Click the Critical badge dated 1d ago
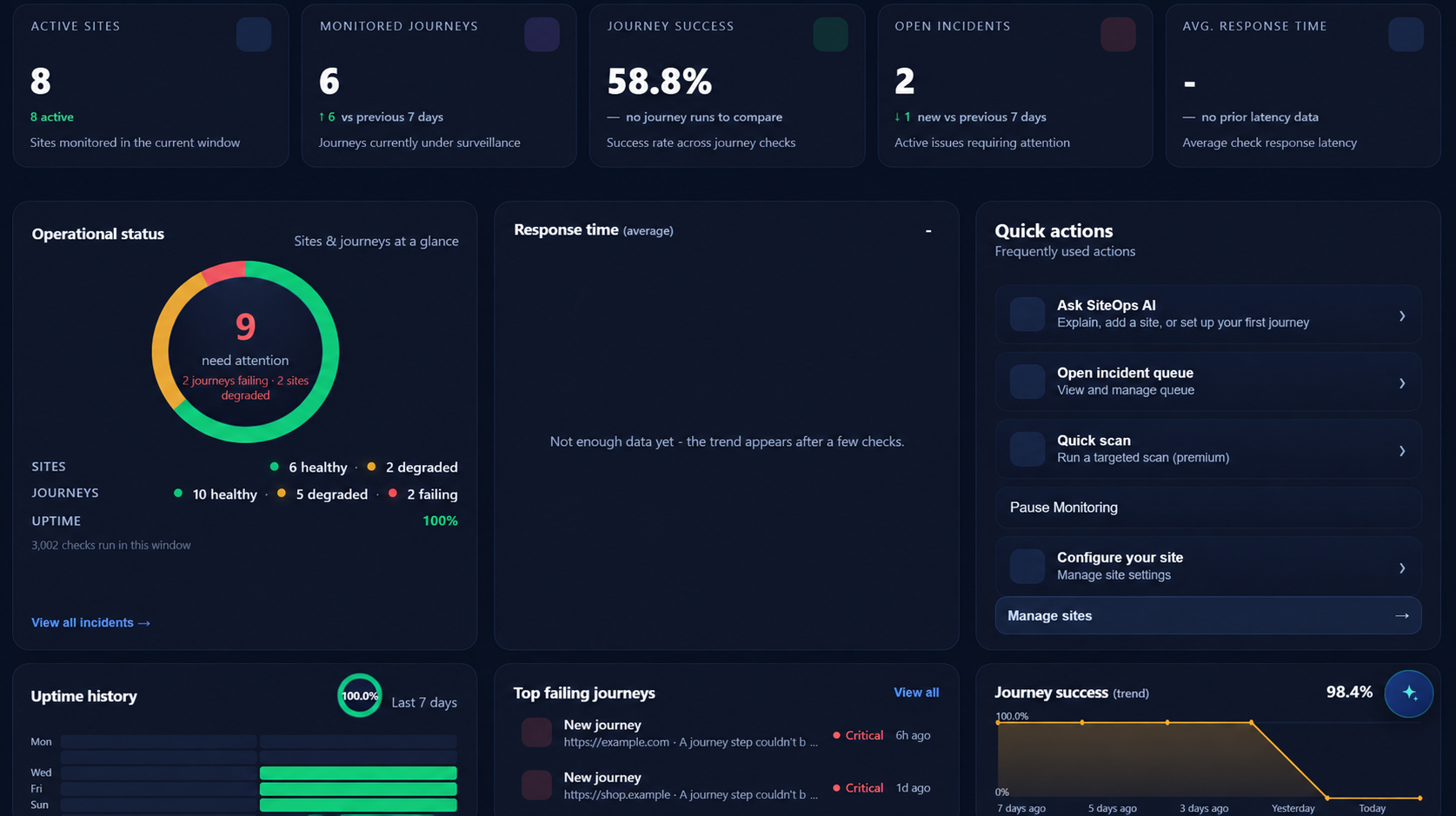The width and height of the screenshot is (1456, 816). click(x=858, y=788)
